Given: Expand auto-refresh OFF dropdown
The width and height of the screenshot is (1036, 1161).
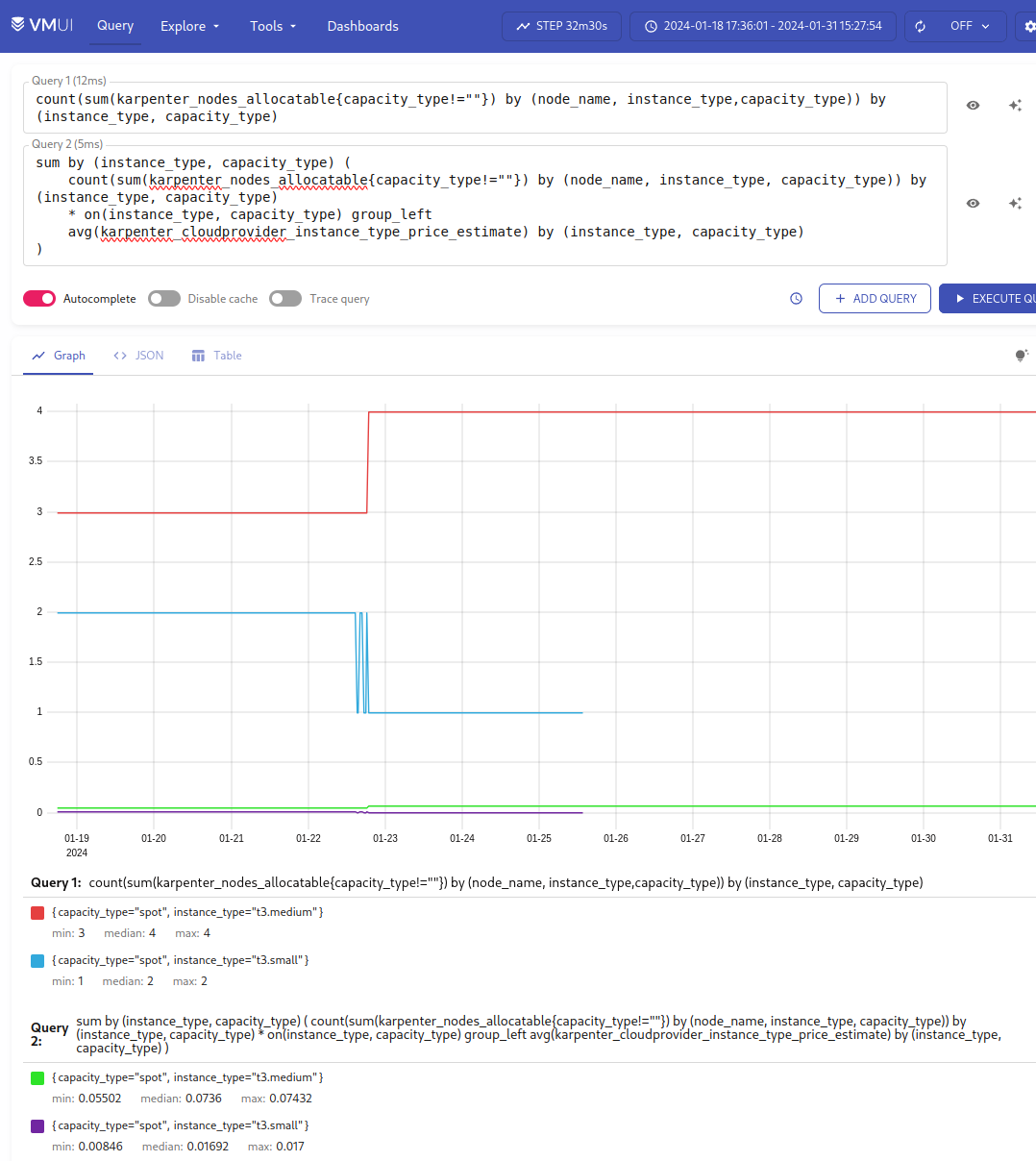Looking at the screenshot, I should coord(971,26).
